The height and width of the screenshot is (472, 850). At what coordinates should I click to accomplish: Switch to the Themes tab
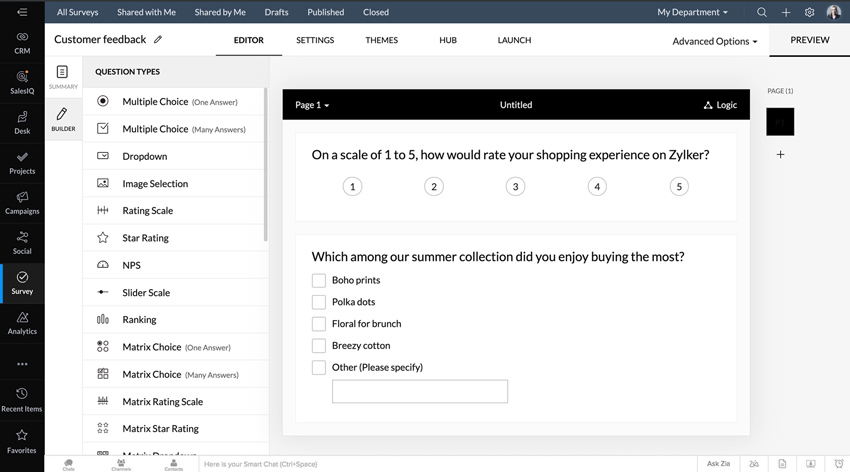(x=381, y=40)
